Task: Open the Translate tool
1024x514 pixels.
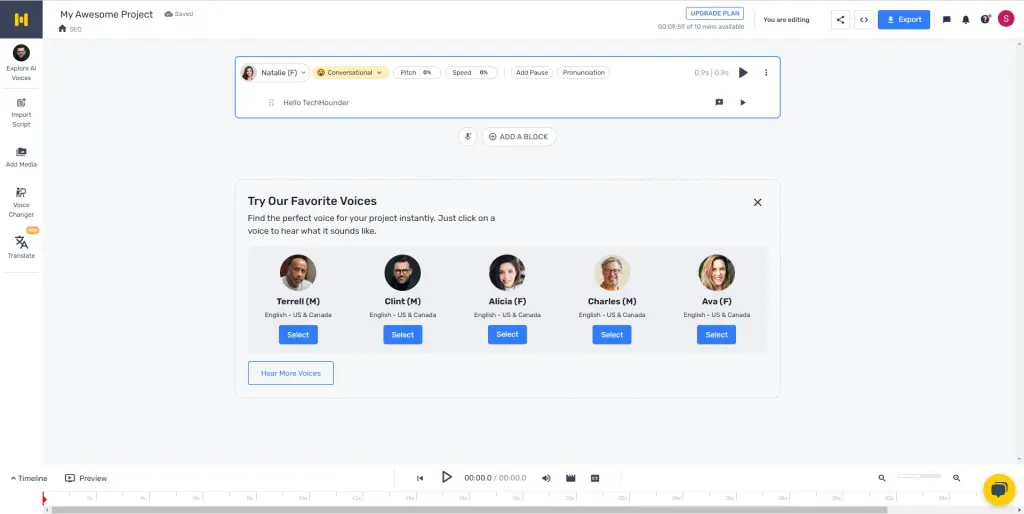Action: 21,246
